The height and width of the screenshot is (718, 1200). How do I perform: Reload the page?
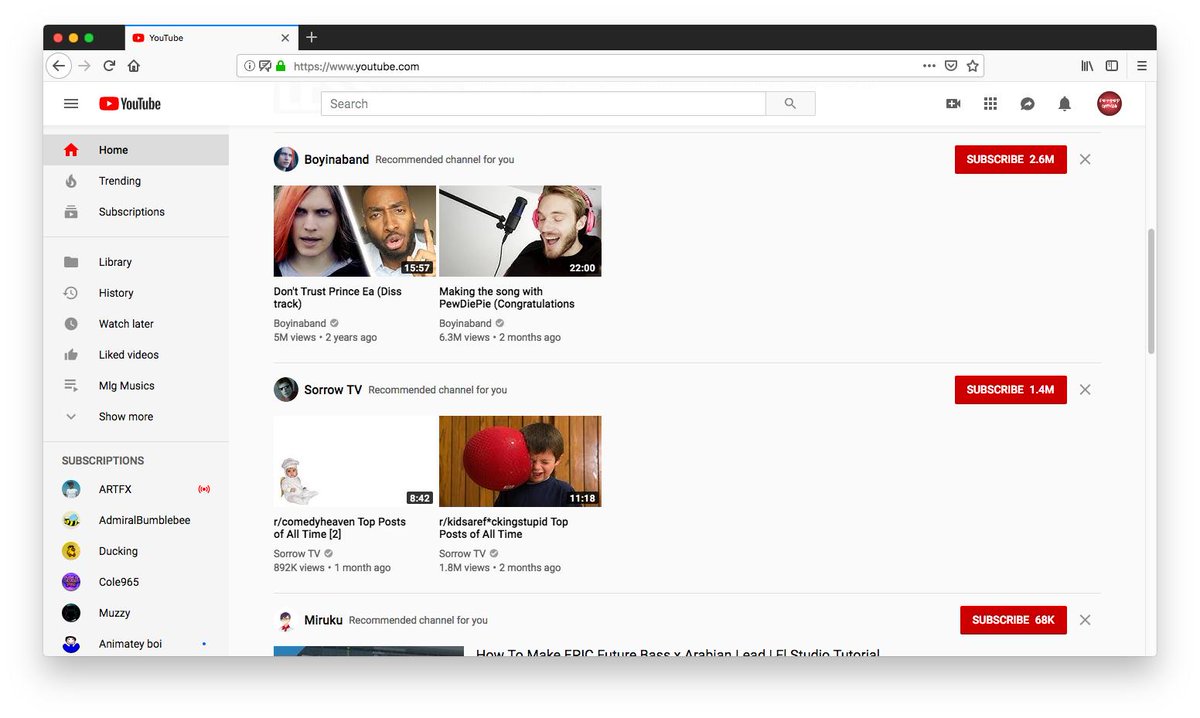[109, 66]
